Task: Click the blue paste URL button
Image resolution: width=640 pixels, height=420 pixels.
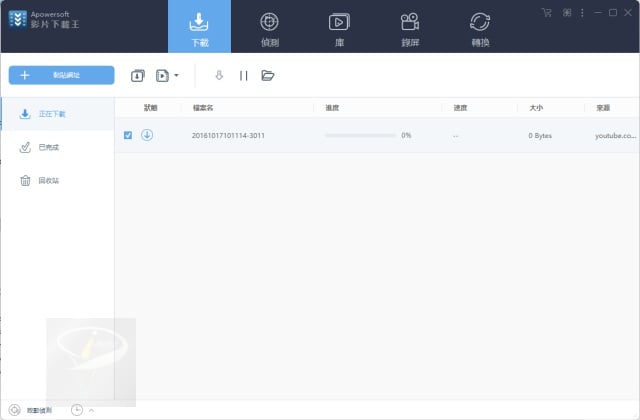Action: 62,75
